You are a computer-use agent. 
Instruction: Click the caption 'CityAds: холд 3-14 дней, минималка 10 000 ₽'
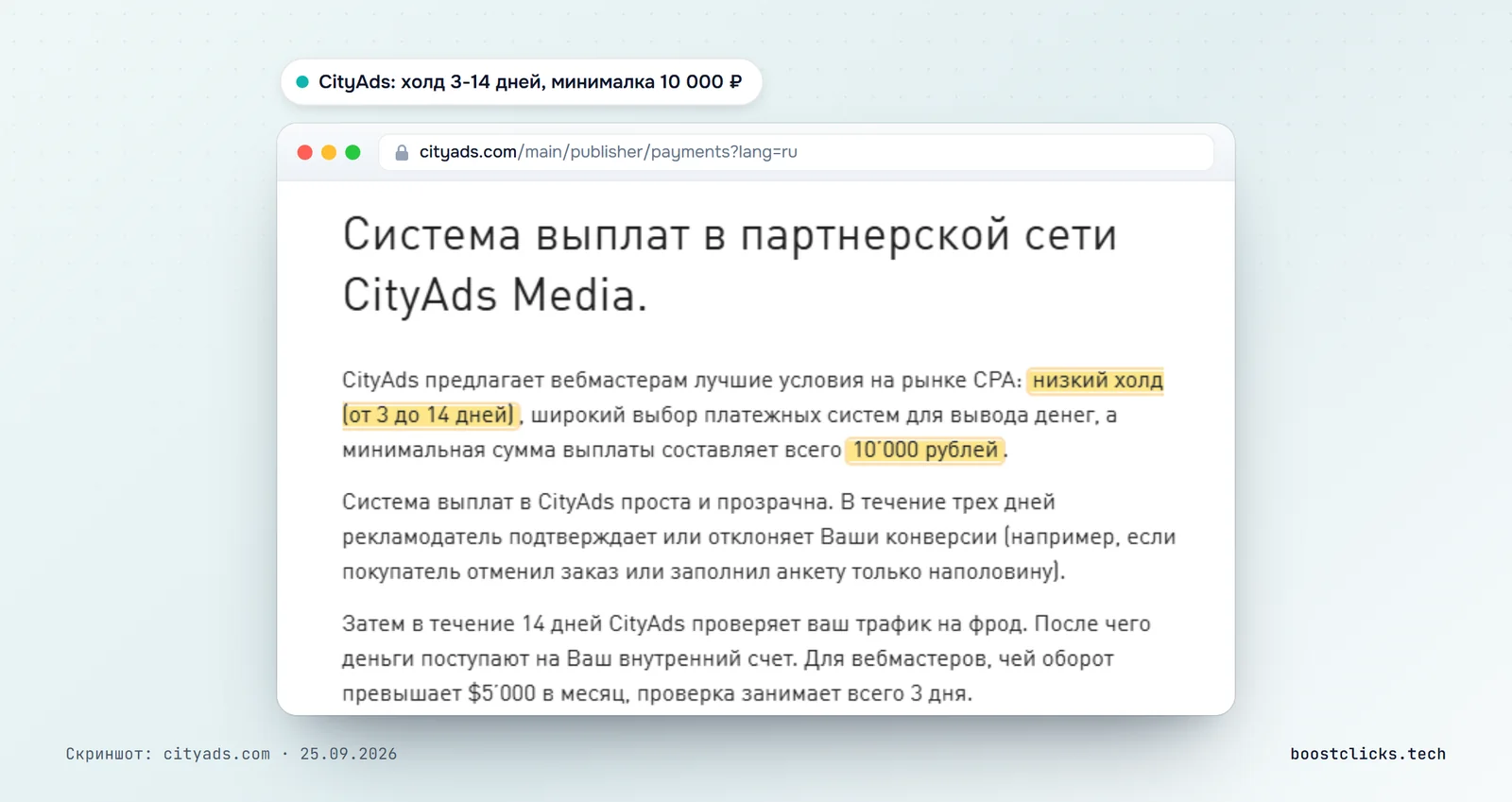click(530, 82)
